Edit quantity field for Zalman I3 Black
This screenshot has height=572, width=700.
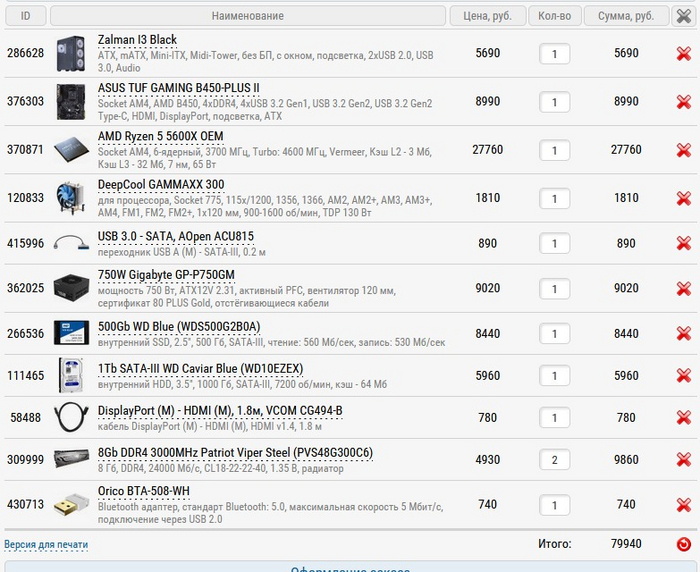(554, 54)
